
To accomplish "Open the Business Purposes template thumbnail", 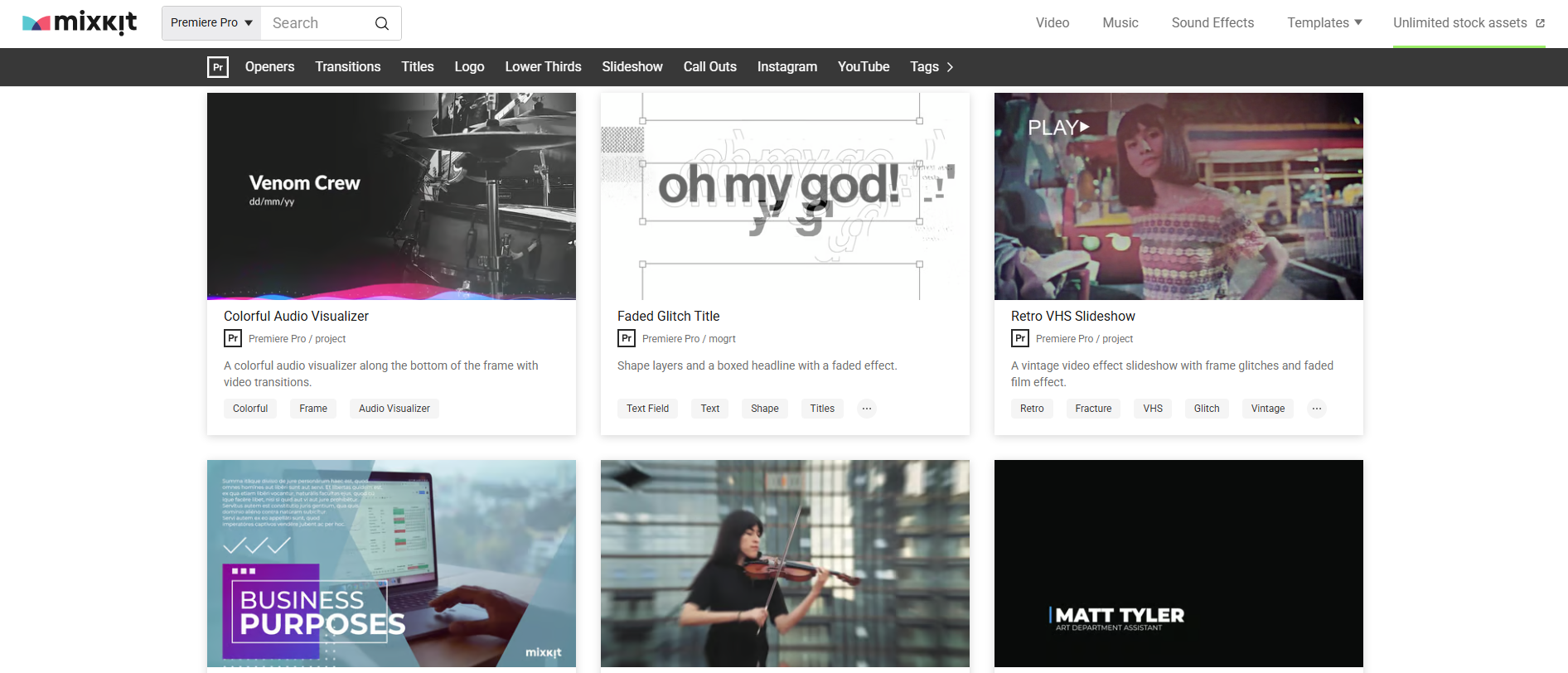I will tap(391, 564).
